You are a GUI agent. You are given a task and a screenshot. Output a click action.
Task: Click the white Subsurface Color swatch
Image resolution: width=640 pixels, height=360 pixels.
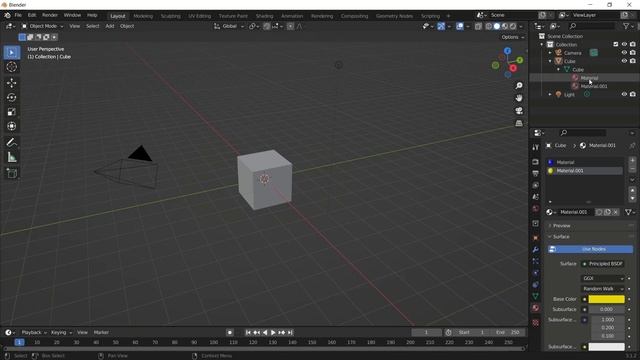607,347
